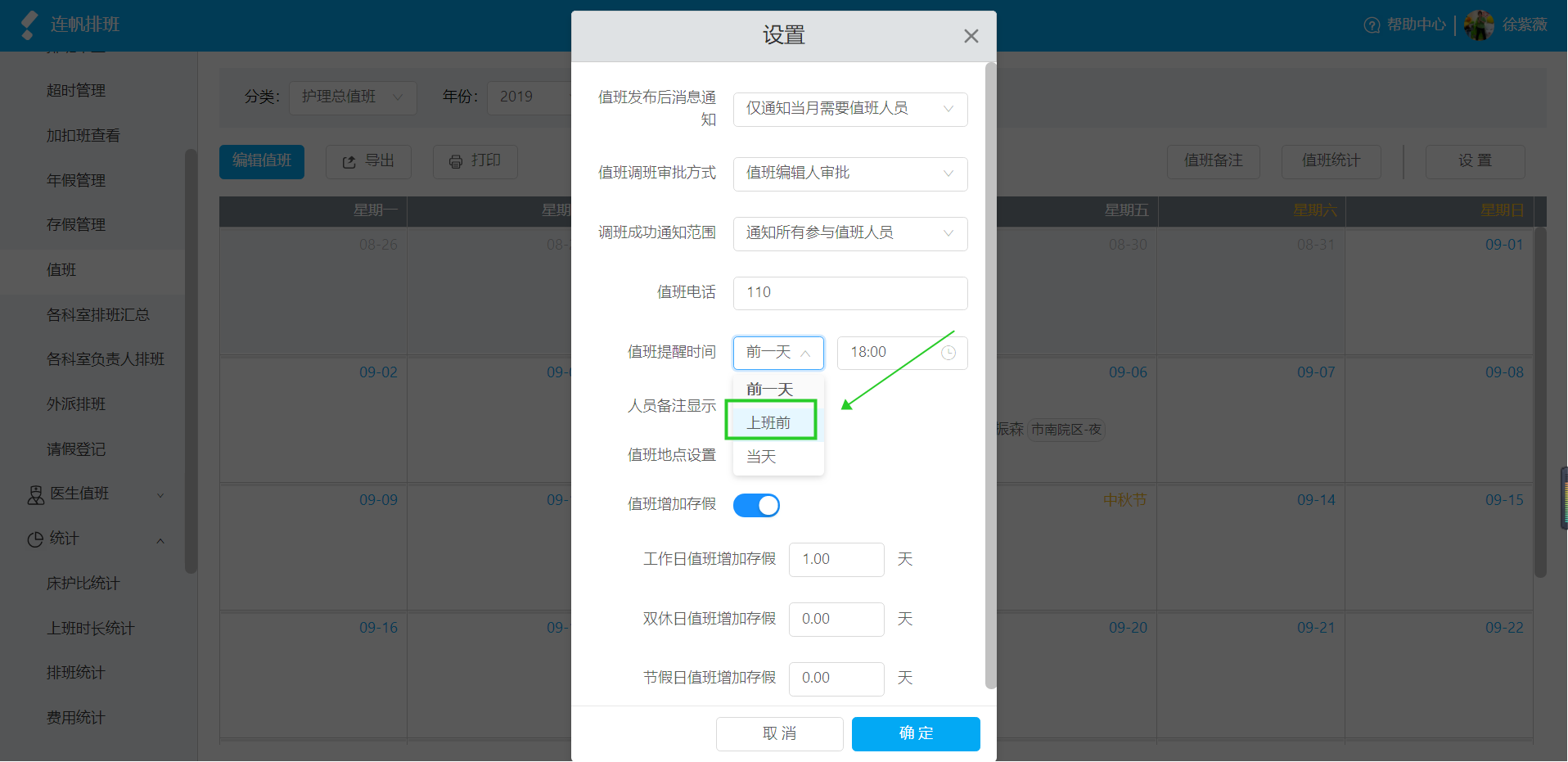This screenshot has height=762, width=1568.
Task: Open 值班发布后消息通知 dropdown
Action: (850, 109)
